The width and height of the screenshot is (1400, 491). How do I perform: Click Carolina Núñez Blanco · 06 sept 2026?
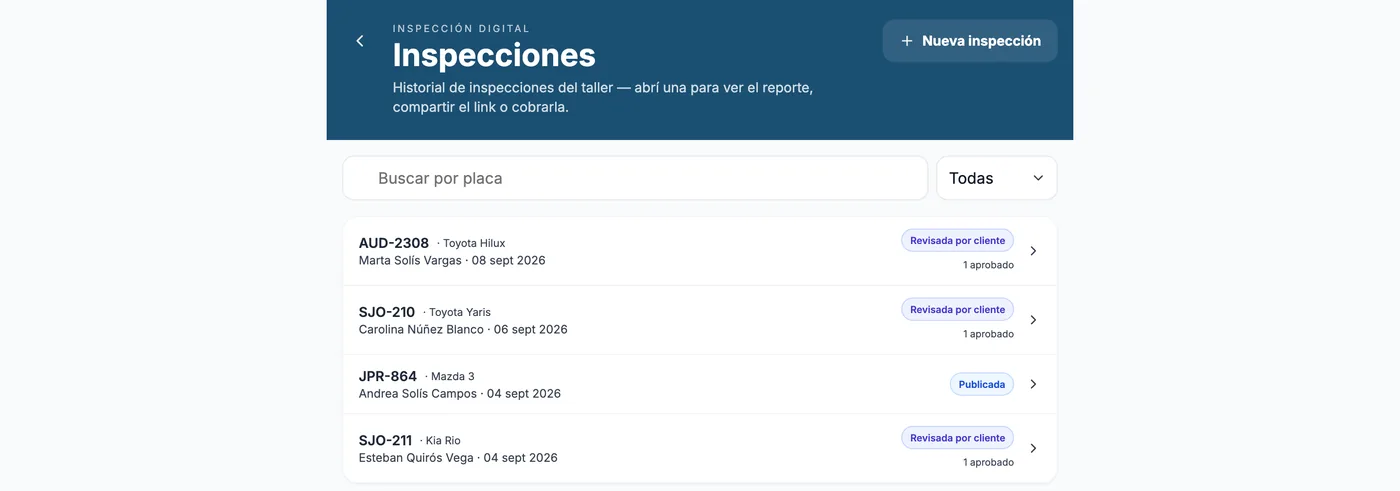[463, 329]
